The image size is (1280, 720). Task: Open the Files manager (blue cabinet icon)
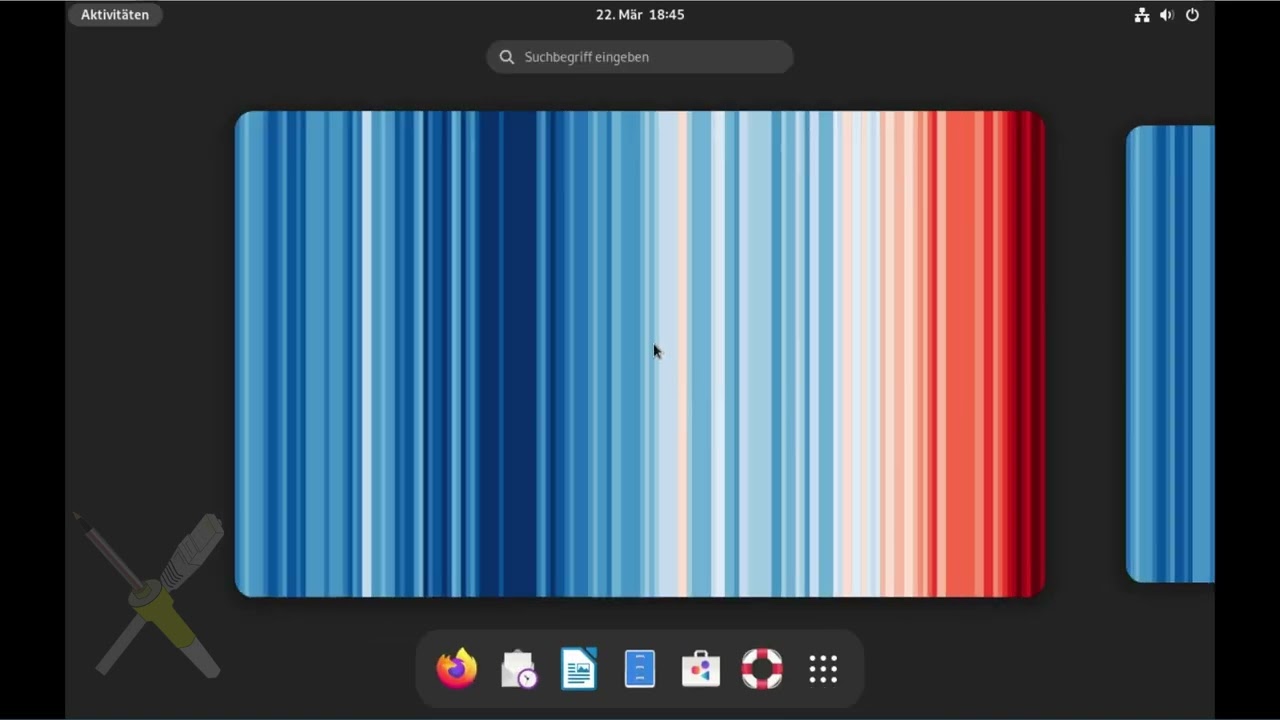click(640, 669)
